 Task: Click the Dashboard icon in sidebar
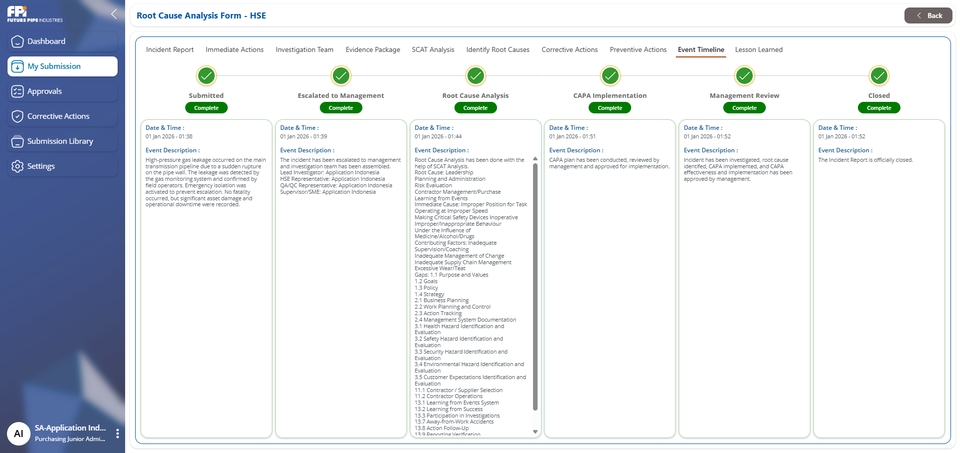17,42
